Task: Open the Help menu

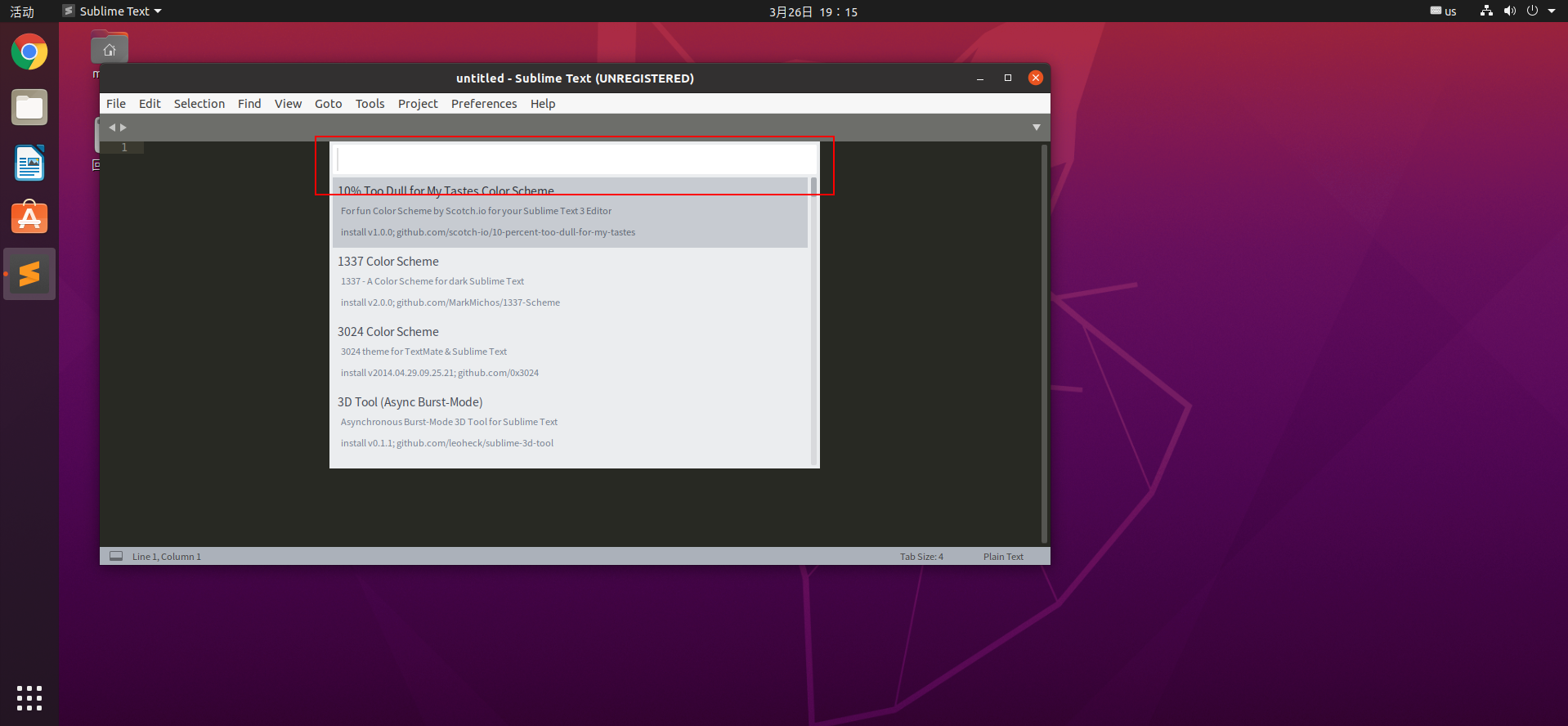Action: click(x=543, y=104)
